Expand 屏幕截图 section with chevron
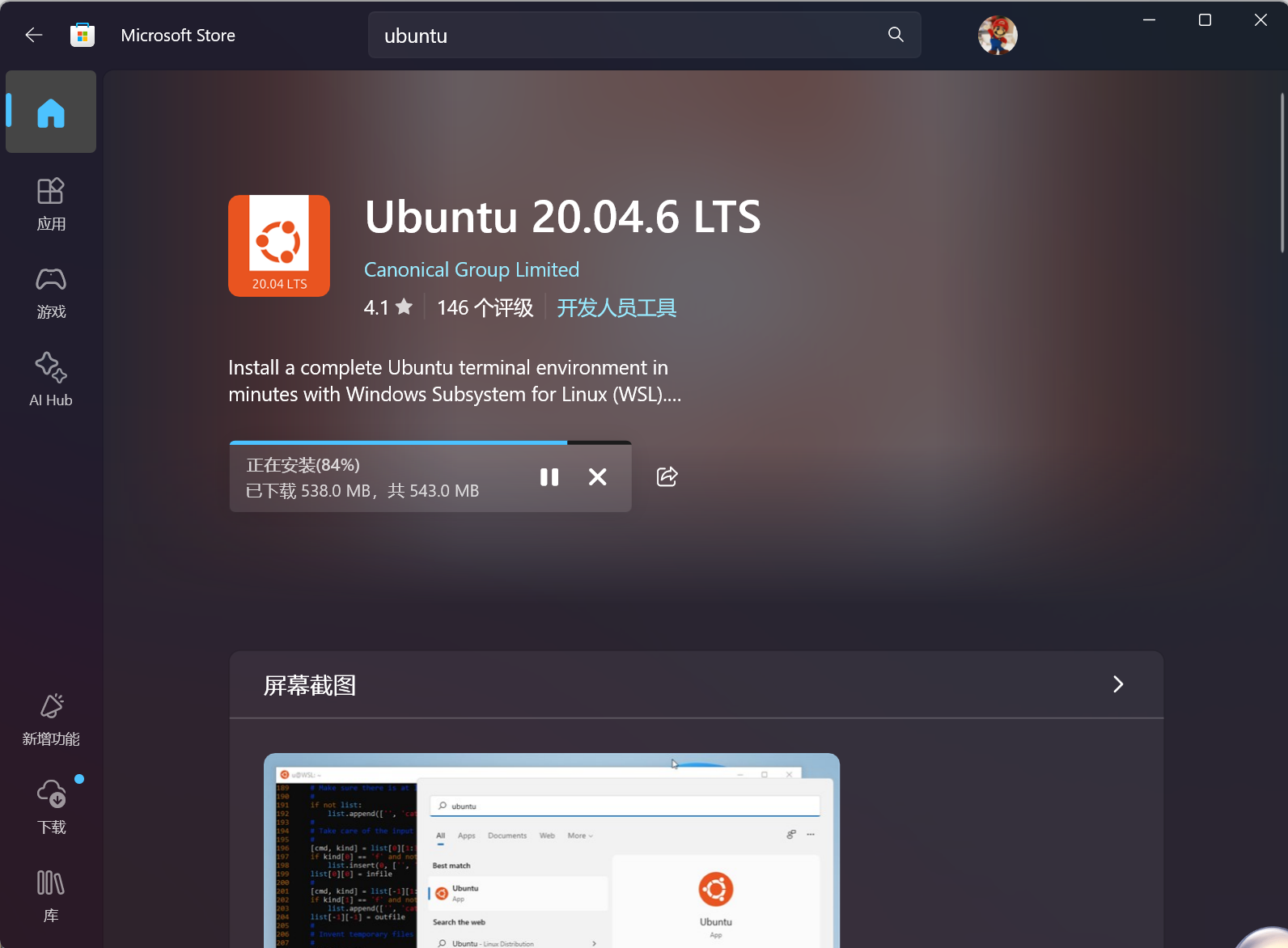This screenshot has height=948, width=1288. 1118,684
